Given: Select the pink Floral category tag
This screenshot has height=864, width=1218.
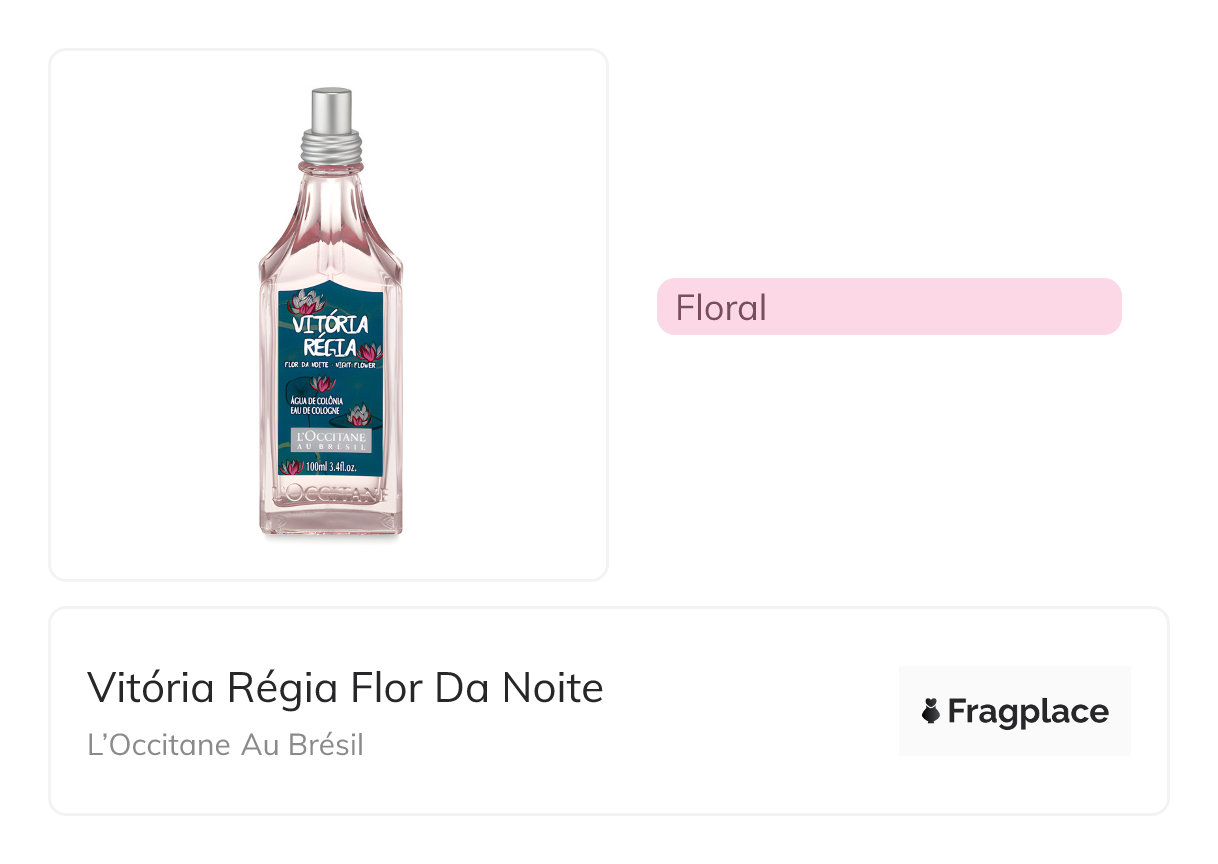Looking at the screenshot, I should point(888,307).
